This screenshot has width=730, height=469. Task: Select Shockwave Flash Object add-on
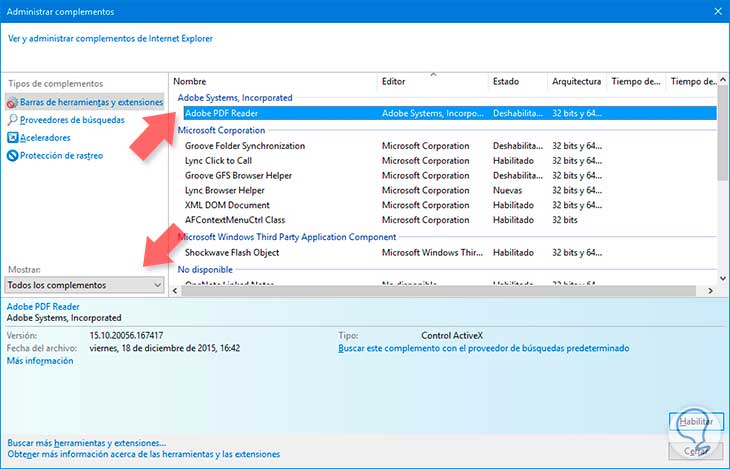232,252
